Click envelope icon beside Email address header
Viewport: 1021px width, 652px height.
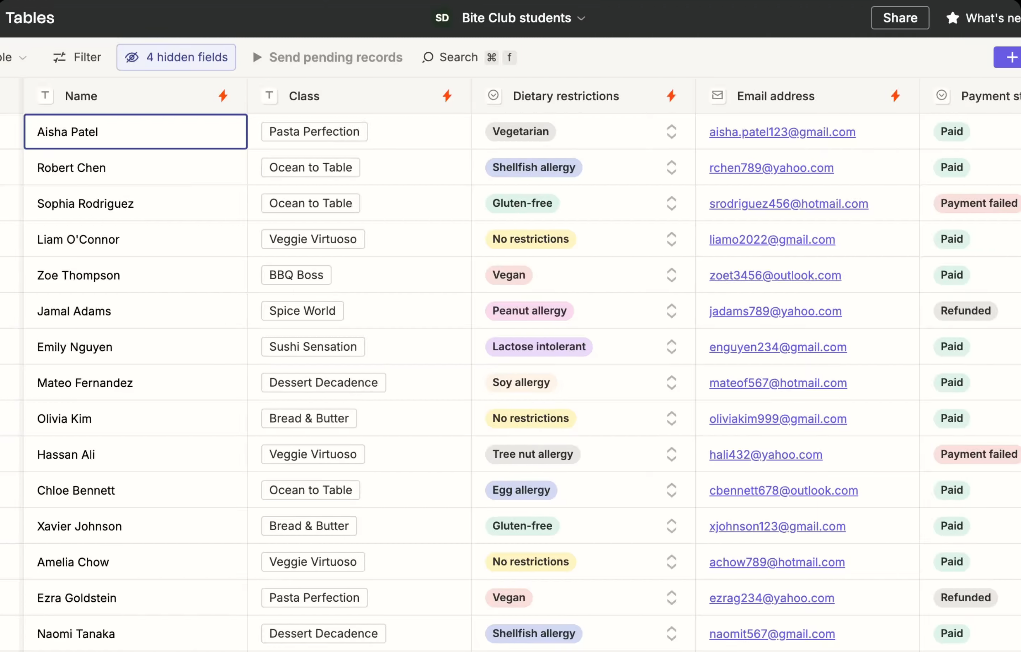point(718,96)
